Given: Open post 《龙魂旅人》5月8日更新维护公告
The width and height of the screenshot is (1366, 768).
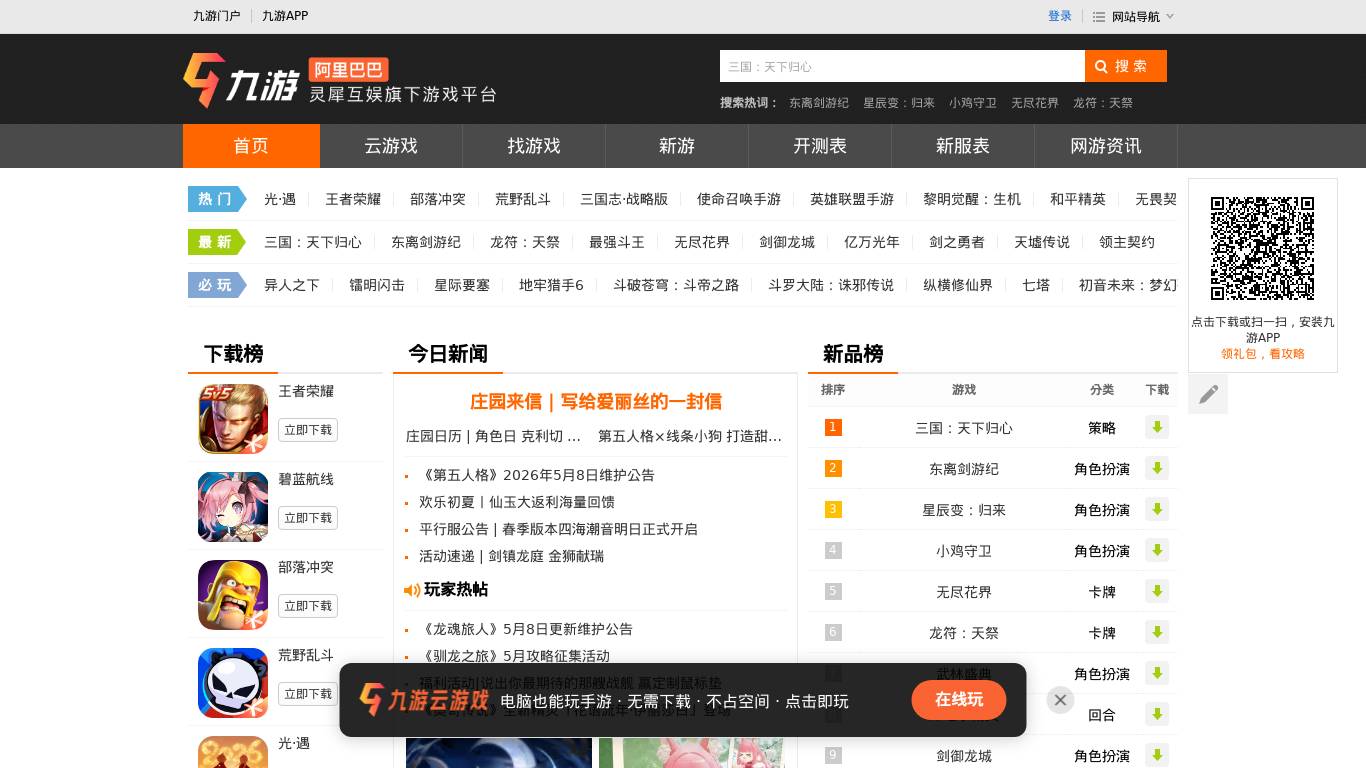Looking at the screenshot, I should tap(526, 629).
